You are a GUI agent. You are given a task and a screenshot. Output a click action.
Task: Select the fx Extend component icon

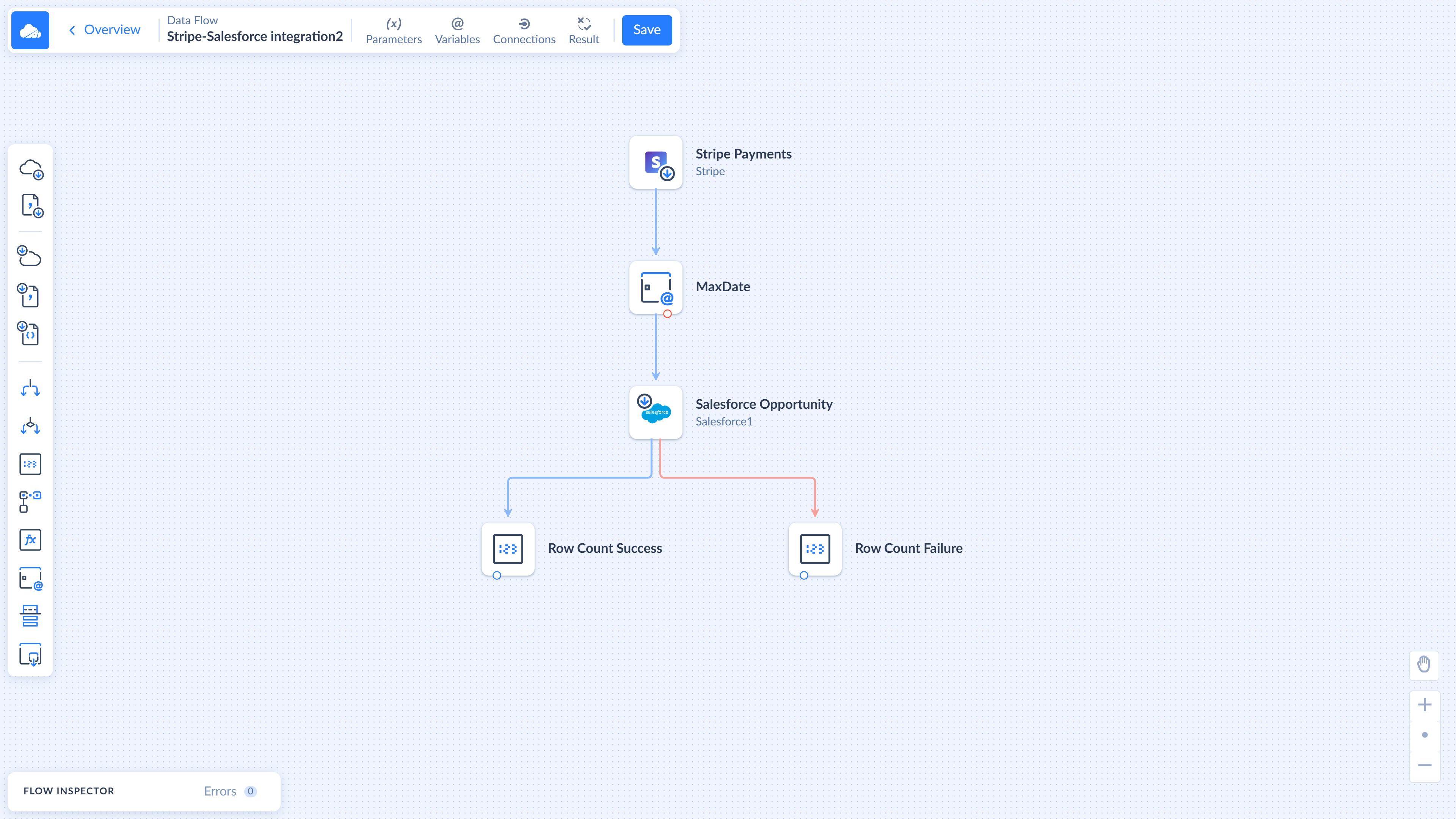click(x=30, y=540)
